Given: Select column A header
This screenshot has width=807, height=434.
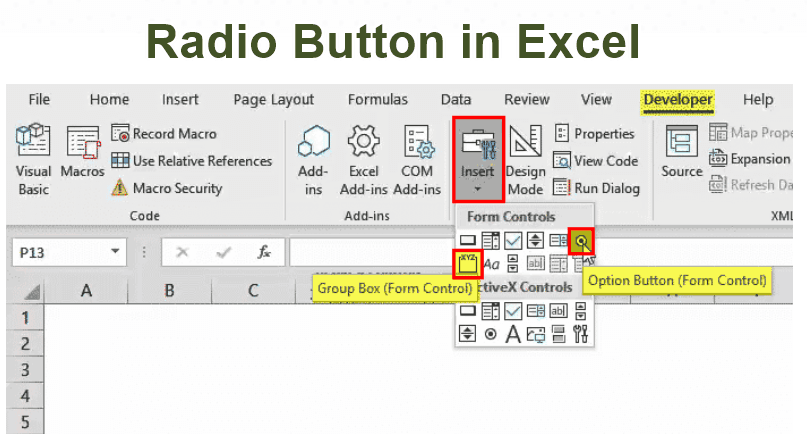Looking at the screenshot, I should [x=86, y=291].
